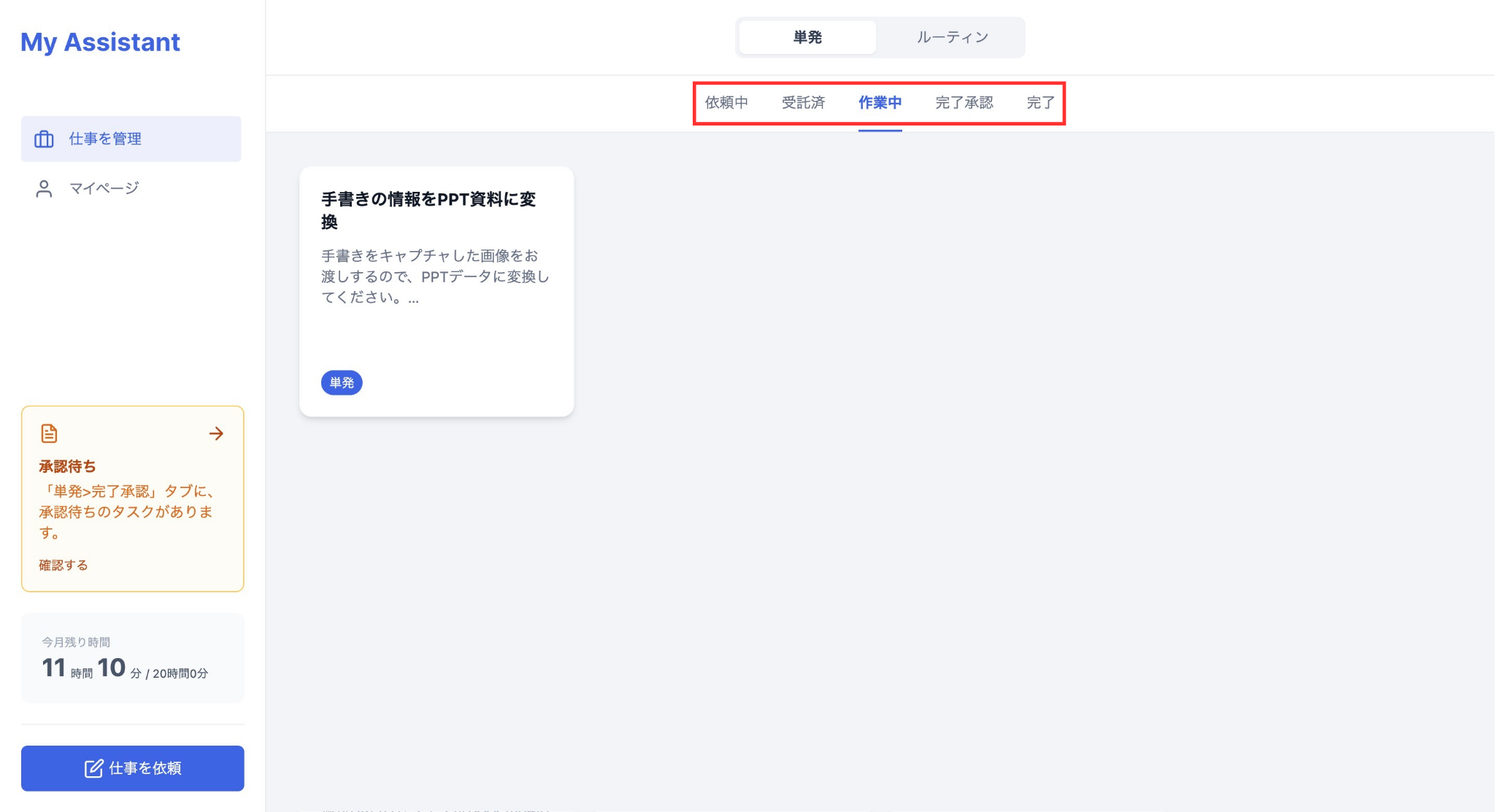Click the 確認する link
This screenshot has width=1495, height=812.
(63, 564)
